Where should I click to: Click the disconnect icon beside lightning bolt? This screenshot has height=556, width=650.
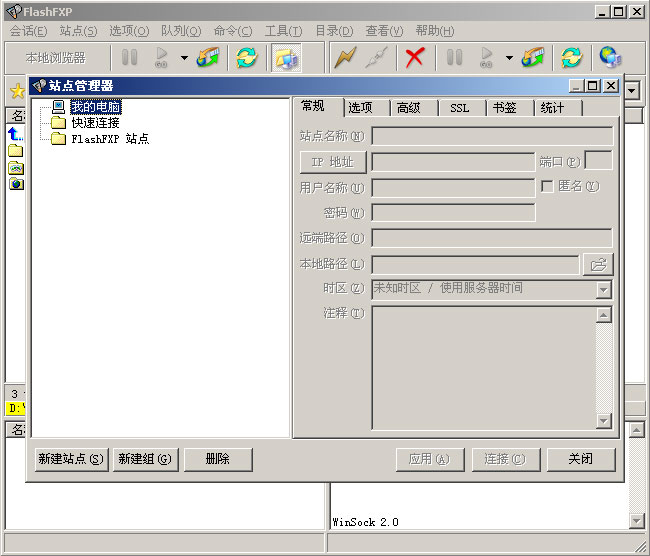point(377,57)
